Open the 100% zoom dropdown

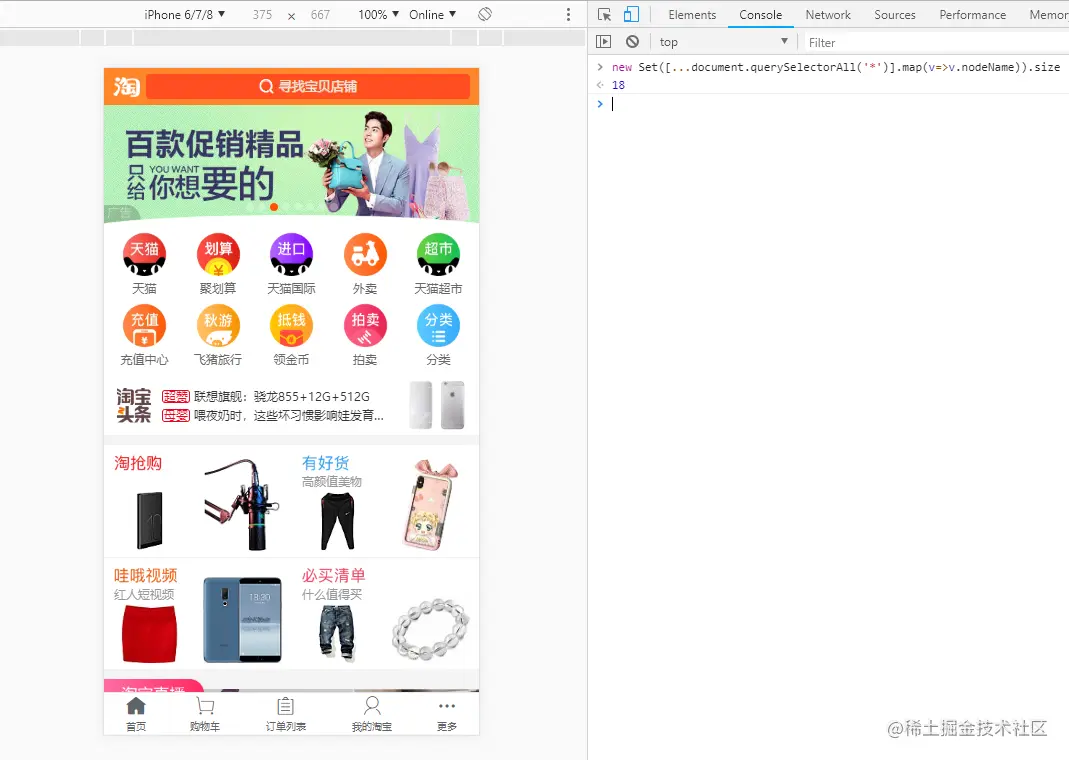click(x=378, y=14)
